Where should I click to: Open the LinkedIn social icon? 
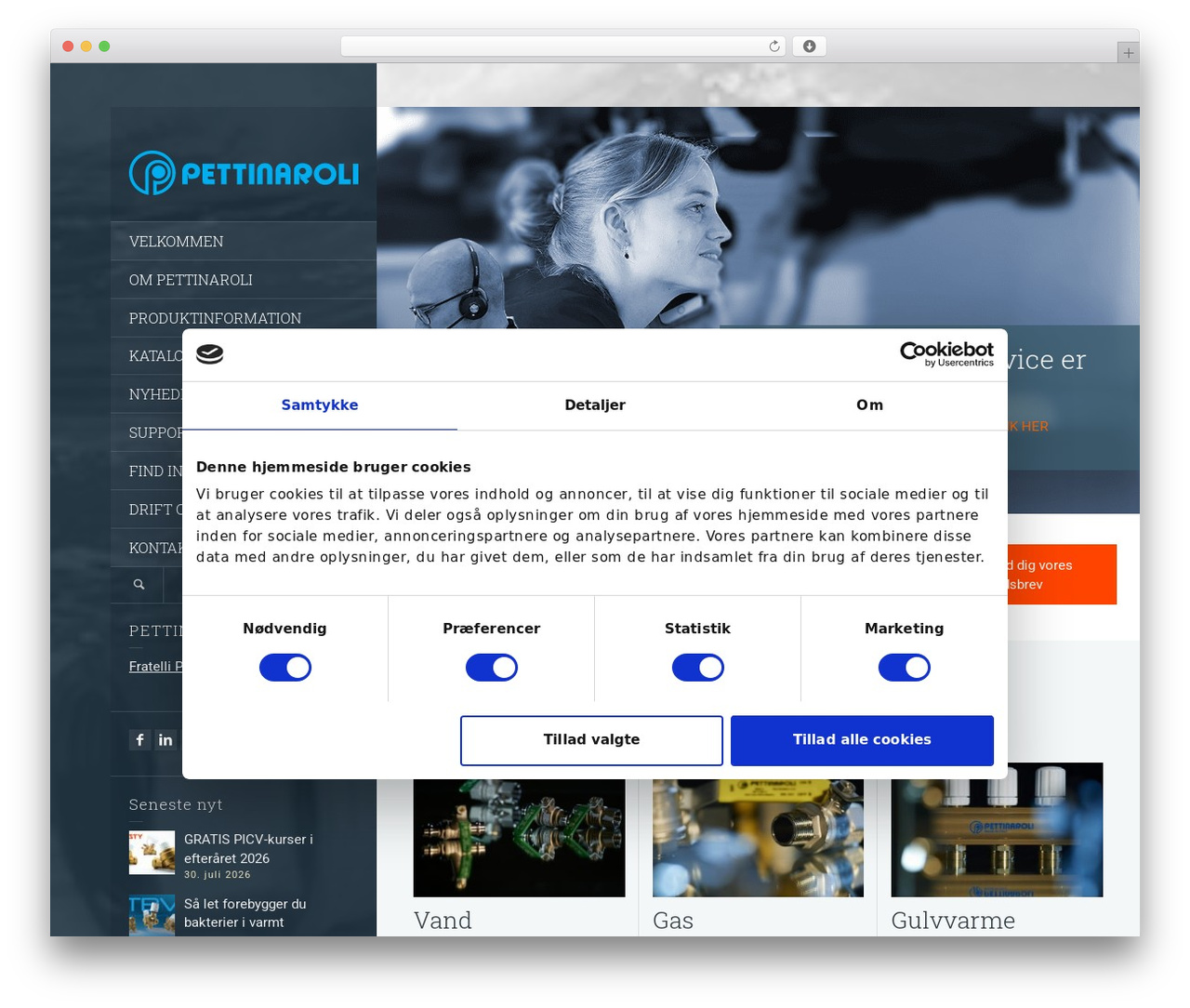tap(165, 739)
